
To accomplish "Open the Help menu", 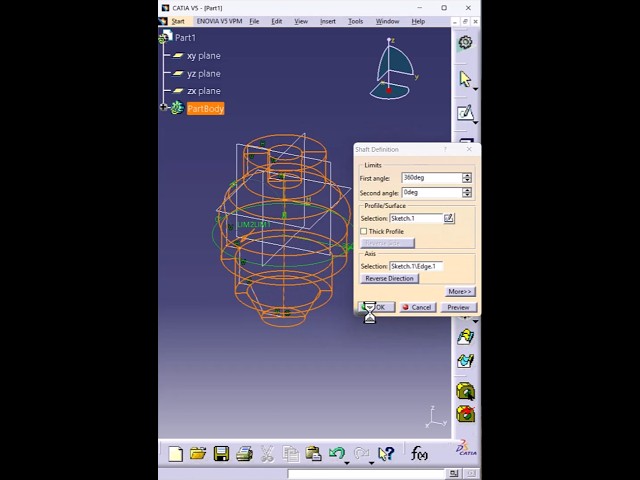I will click(x=418, y=21).
